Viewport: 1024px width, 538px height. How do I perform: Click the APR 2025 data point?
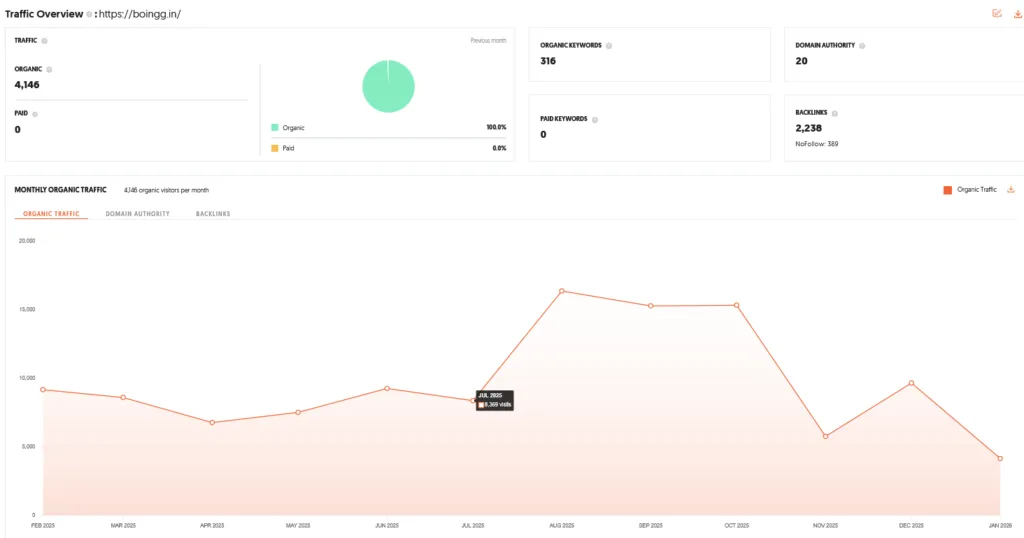pyautogui.click(x=212, y=423)
